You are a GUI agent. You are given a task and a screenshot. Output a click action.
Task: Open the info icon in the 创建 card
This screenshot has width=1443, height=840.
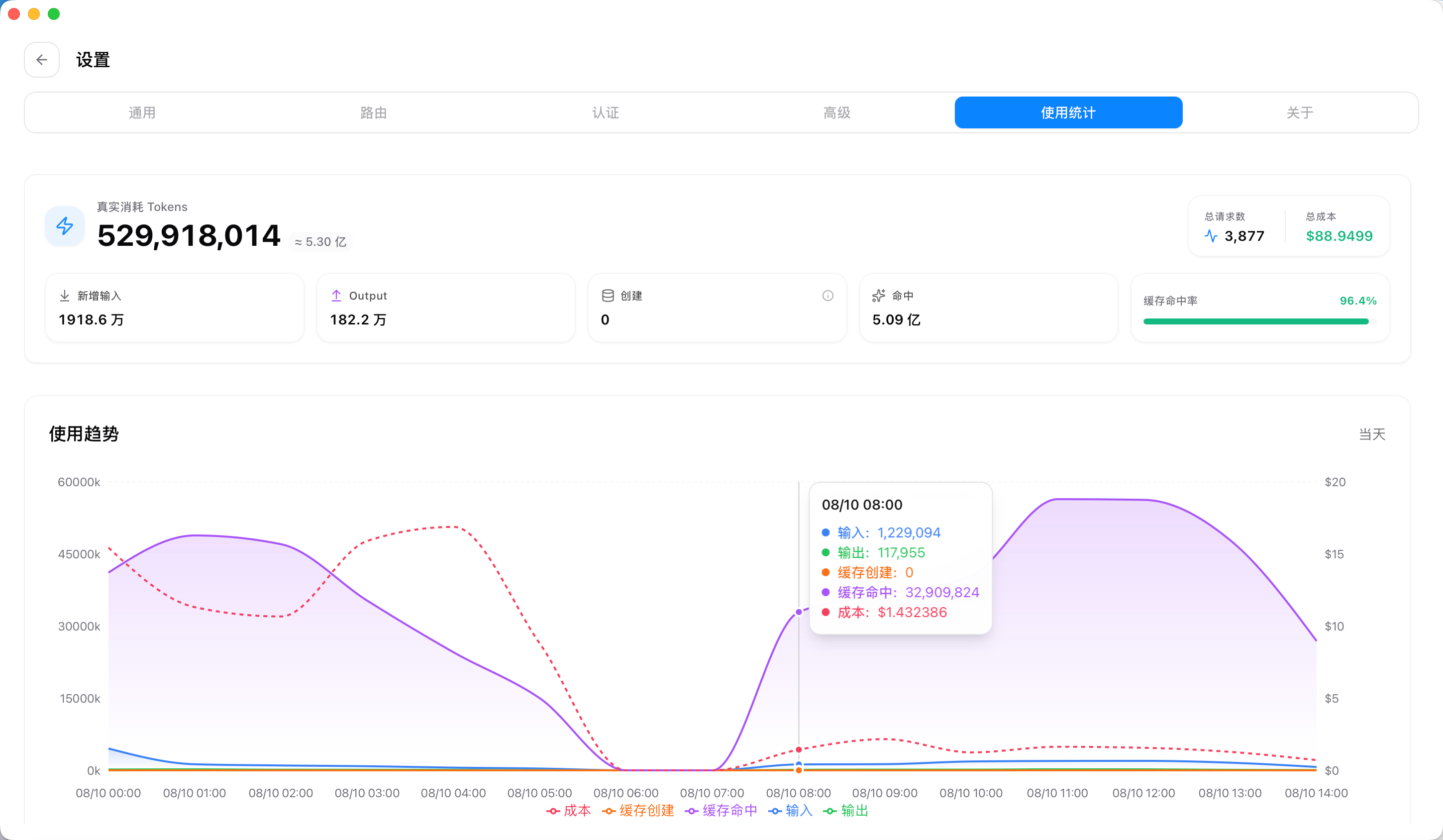pos(827,296)
